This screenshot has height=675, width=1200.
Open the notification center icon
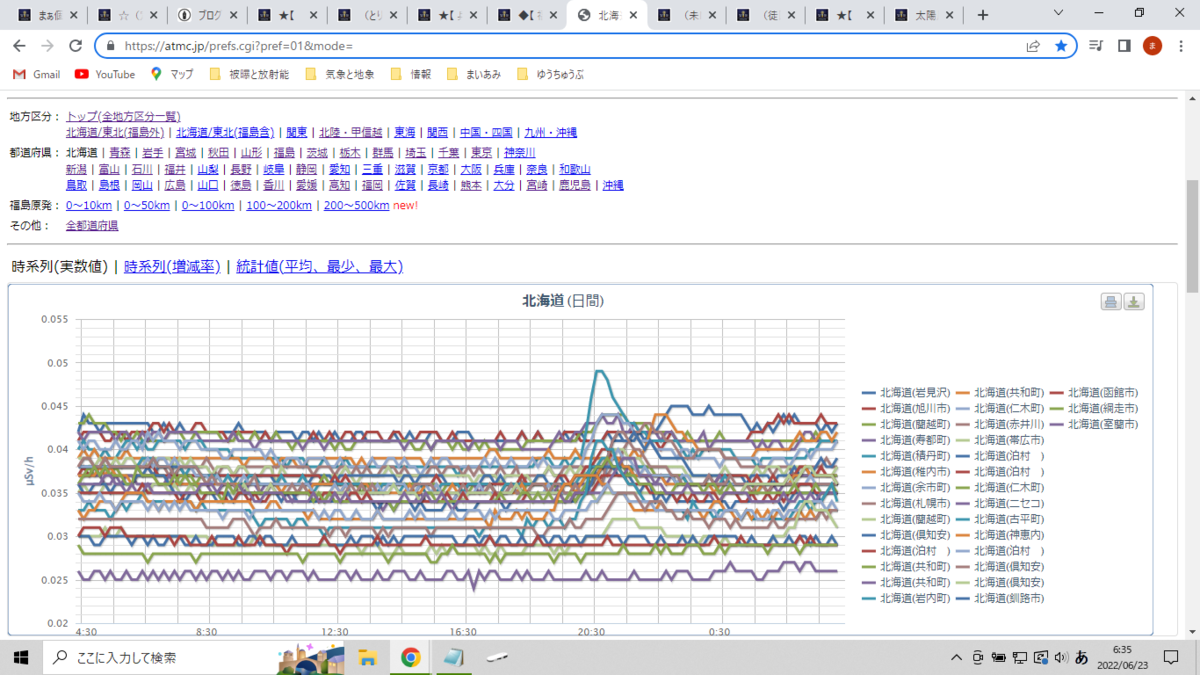[1170, 657]
